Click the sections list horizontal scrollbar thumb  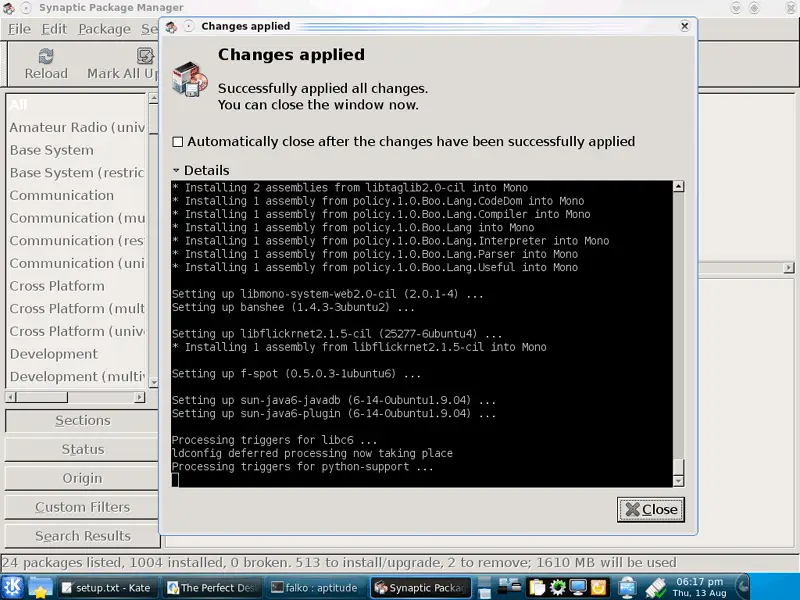[42, 397]
